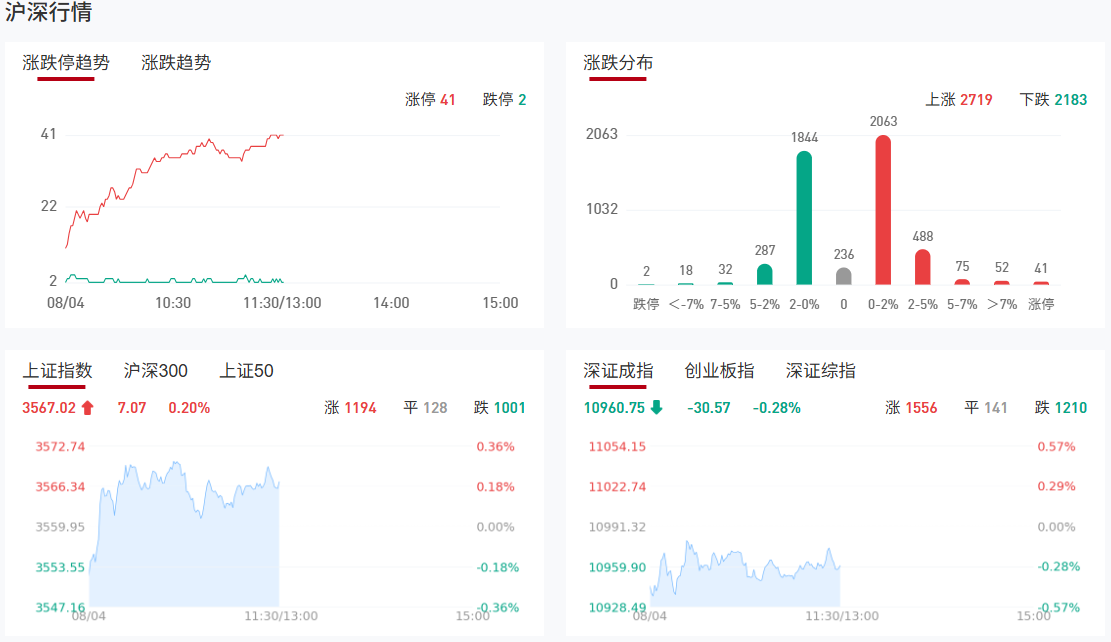This screenshot has height=642, width=1111.
Task: Click the gray flat bar labeled 236
Action: coord(844,276)
